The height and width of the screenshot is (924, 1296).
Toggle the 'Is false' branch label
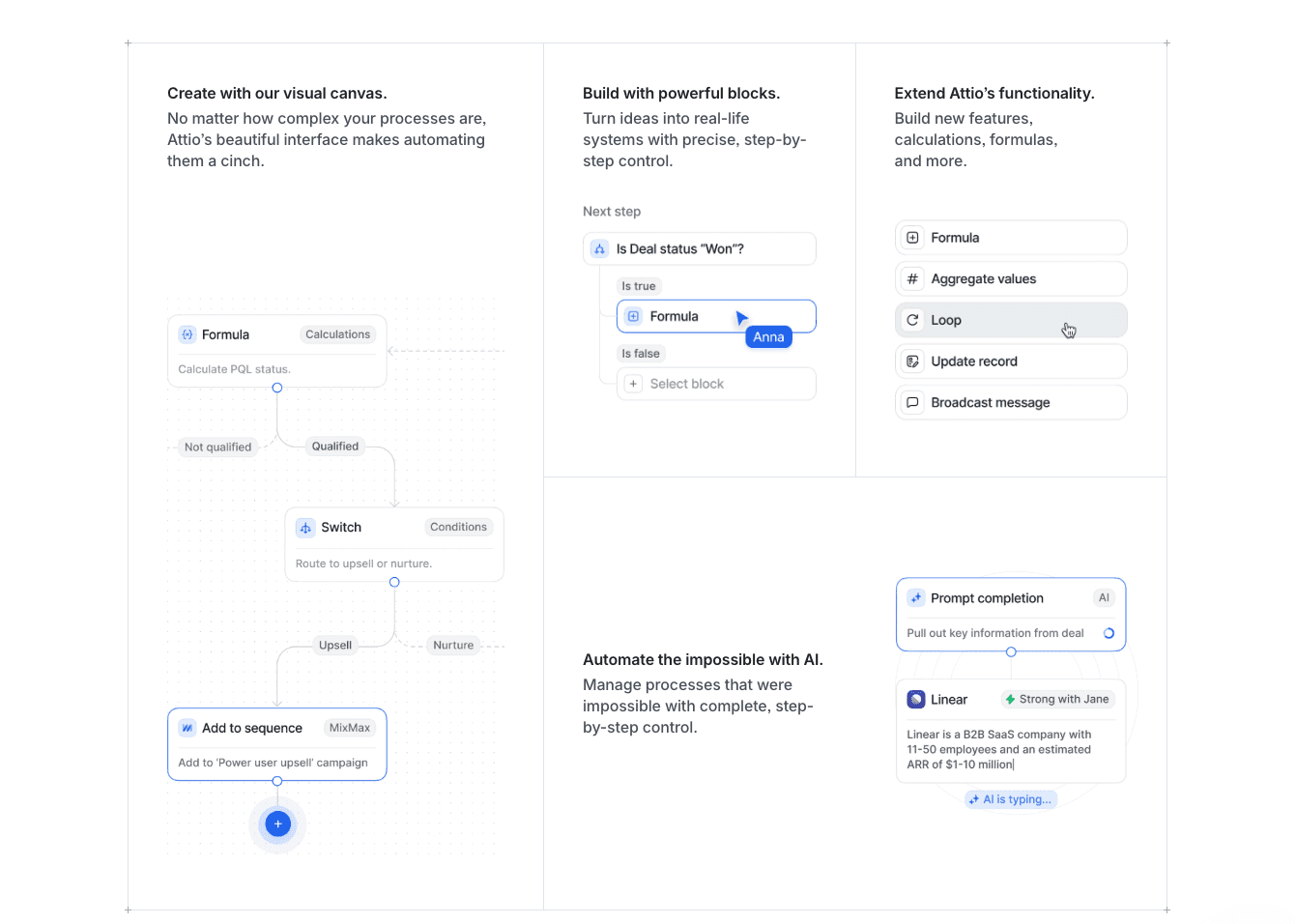click(x=641, y=353)
